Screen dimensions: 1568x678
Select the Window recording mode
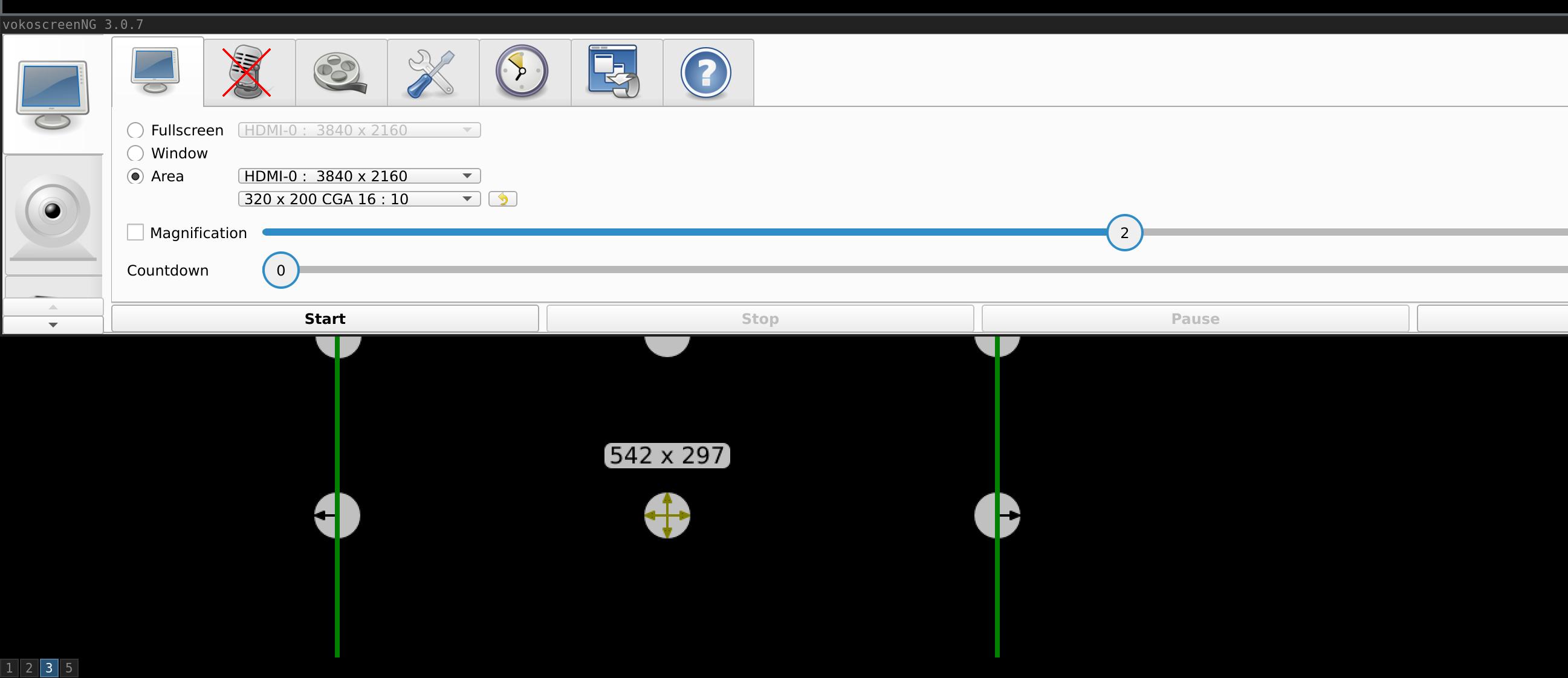click(x=136, y=153)
